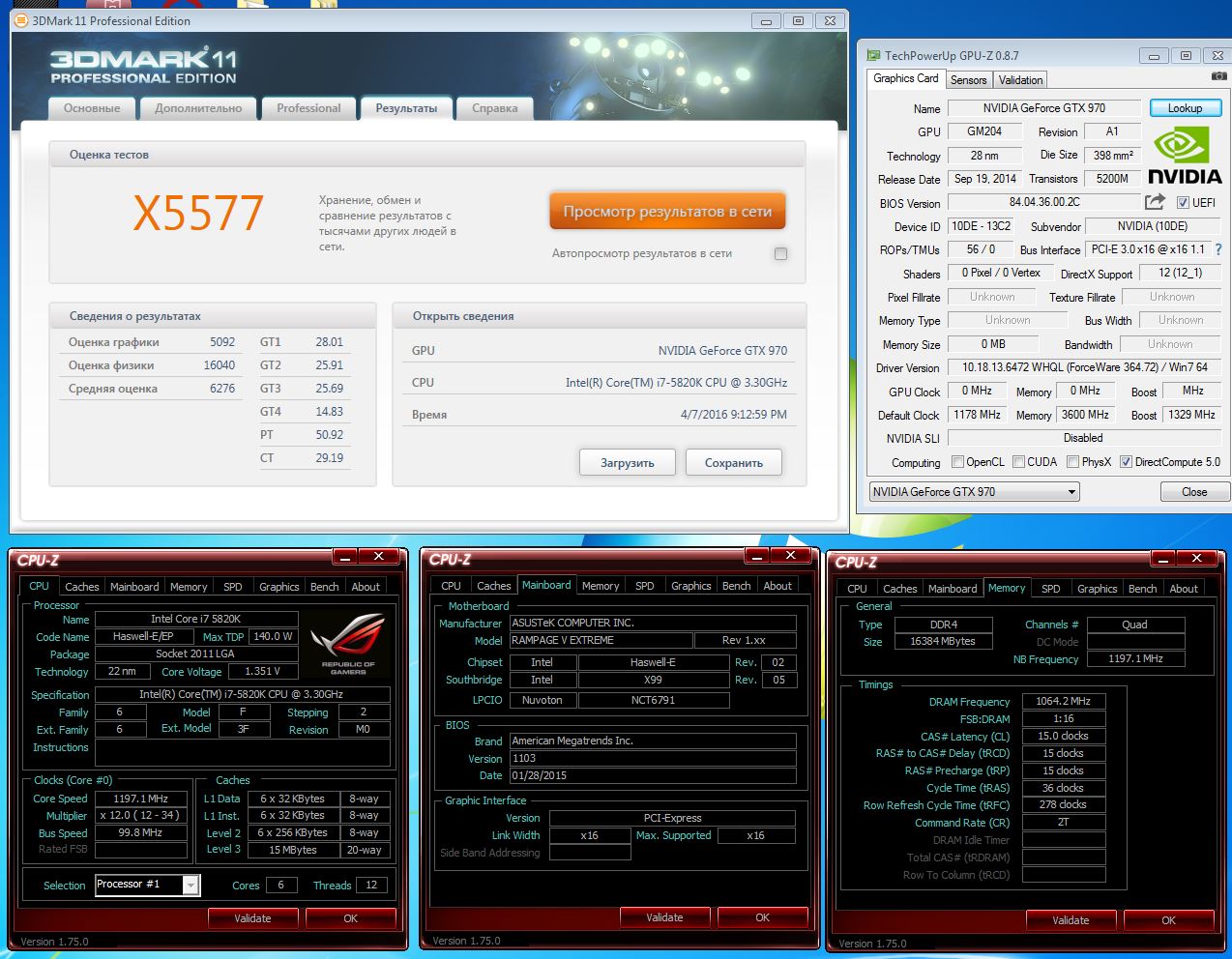This screenshot has height=959, width=1232.
Task: Toggle the OpenCL checkbox
Action: [x=957, y=462]
